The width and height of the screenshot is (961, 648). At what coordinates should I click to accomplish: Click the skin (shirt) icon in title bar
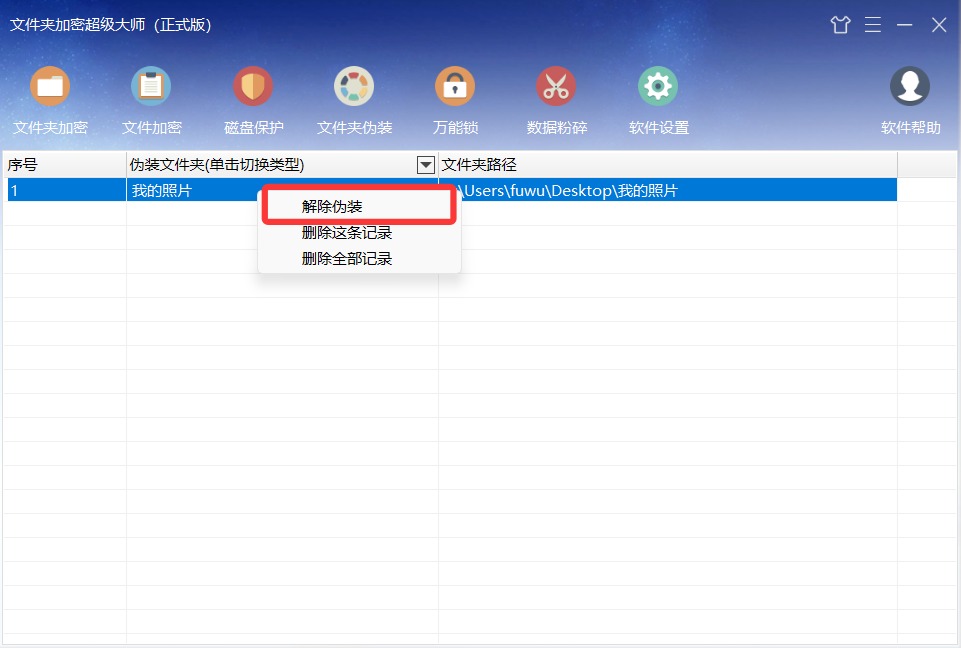840,25
